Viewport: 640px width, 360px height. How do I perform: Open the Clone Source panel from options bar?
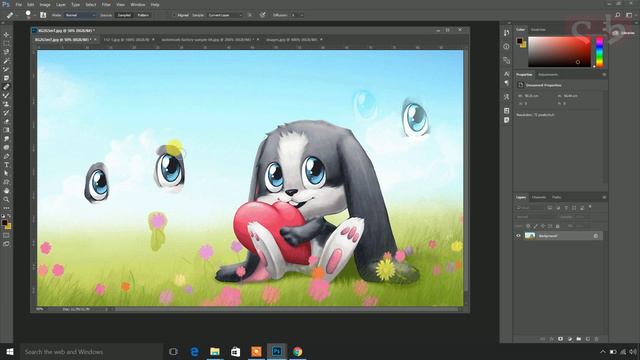(43, 15)
